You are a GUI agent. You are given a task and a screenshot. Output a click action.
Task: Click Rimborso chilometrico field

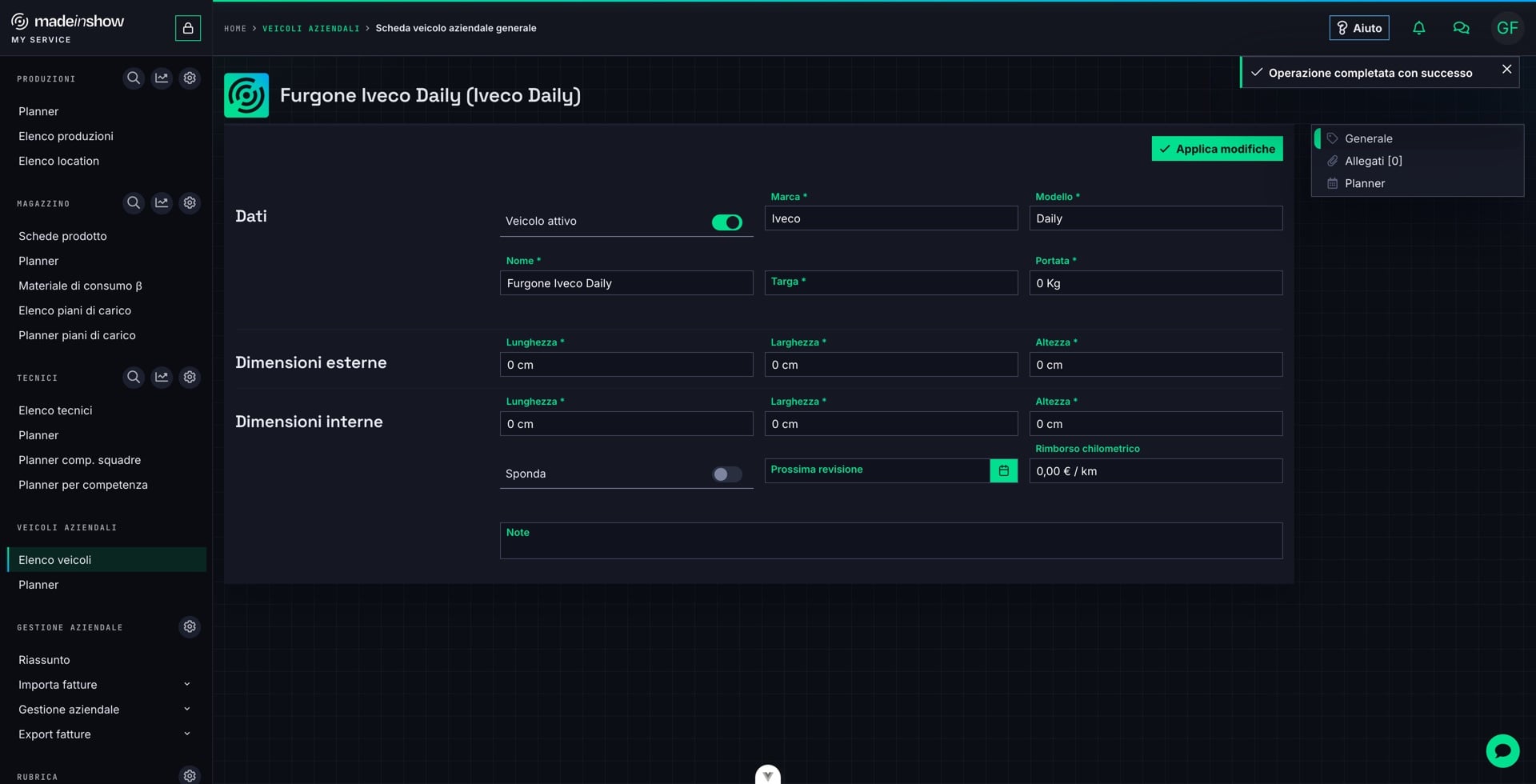point(1155,471)
